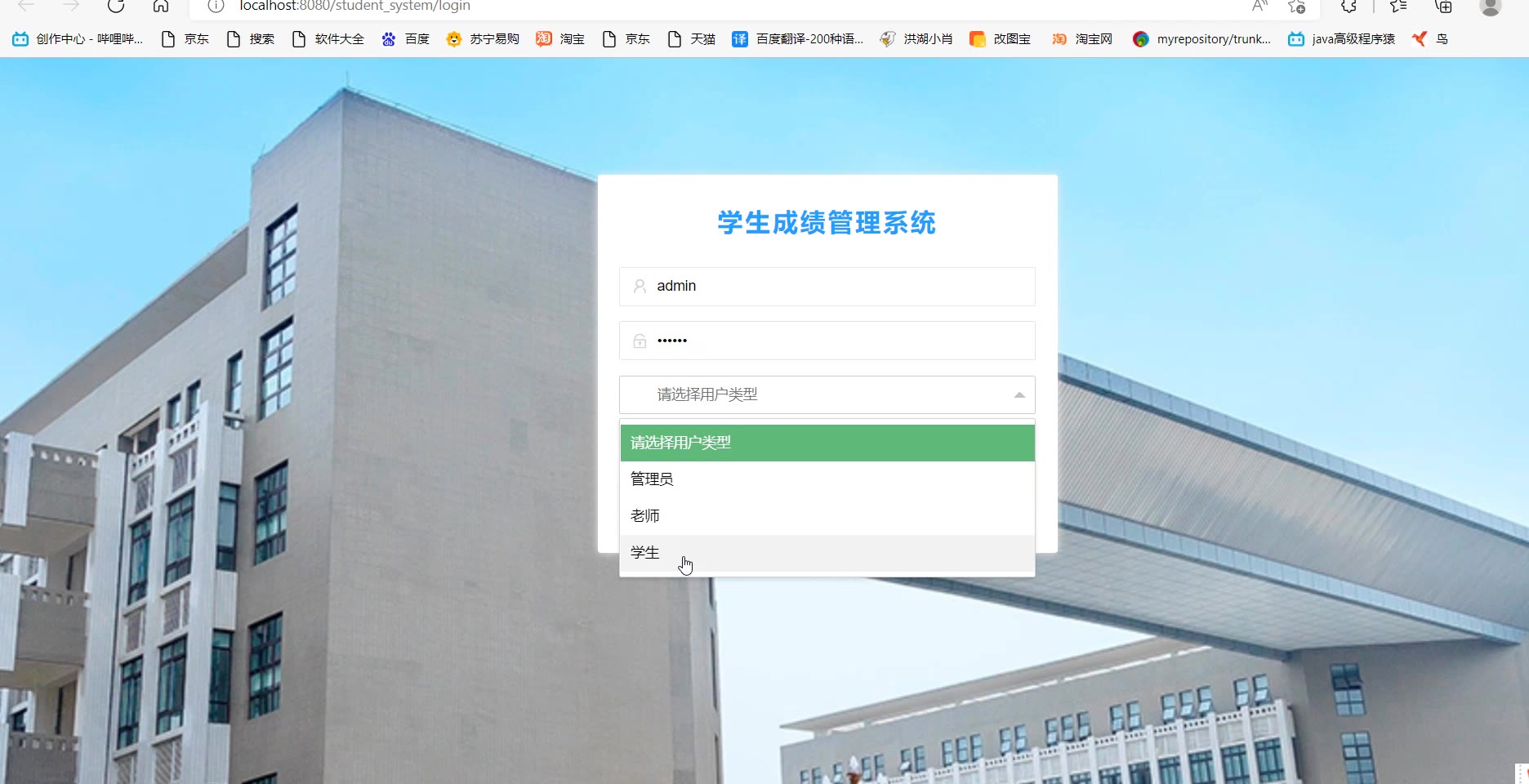1529x784 pixels.
Task: Collapse the 请选择用户类型 user type dropdown
Action: [x=827, y=394]
